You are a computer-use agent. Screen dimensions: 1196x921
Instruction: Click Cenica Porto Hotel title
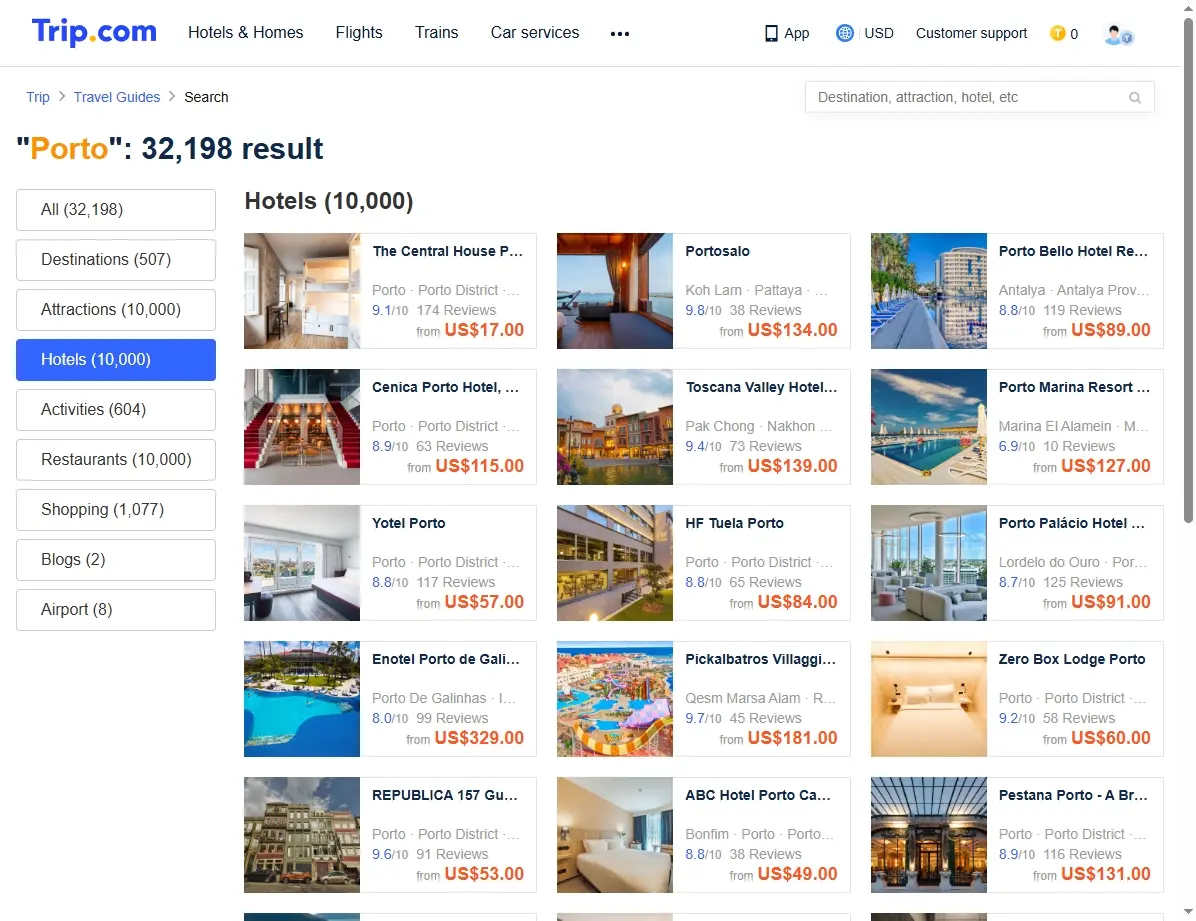tap(445, 387)
